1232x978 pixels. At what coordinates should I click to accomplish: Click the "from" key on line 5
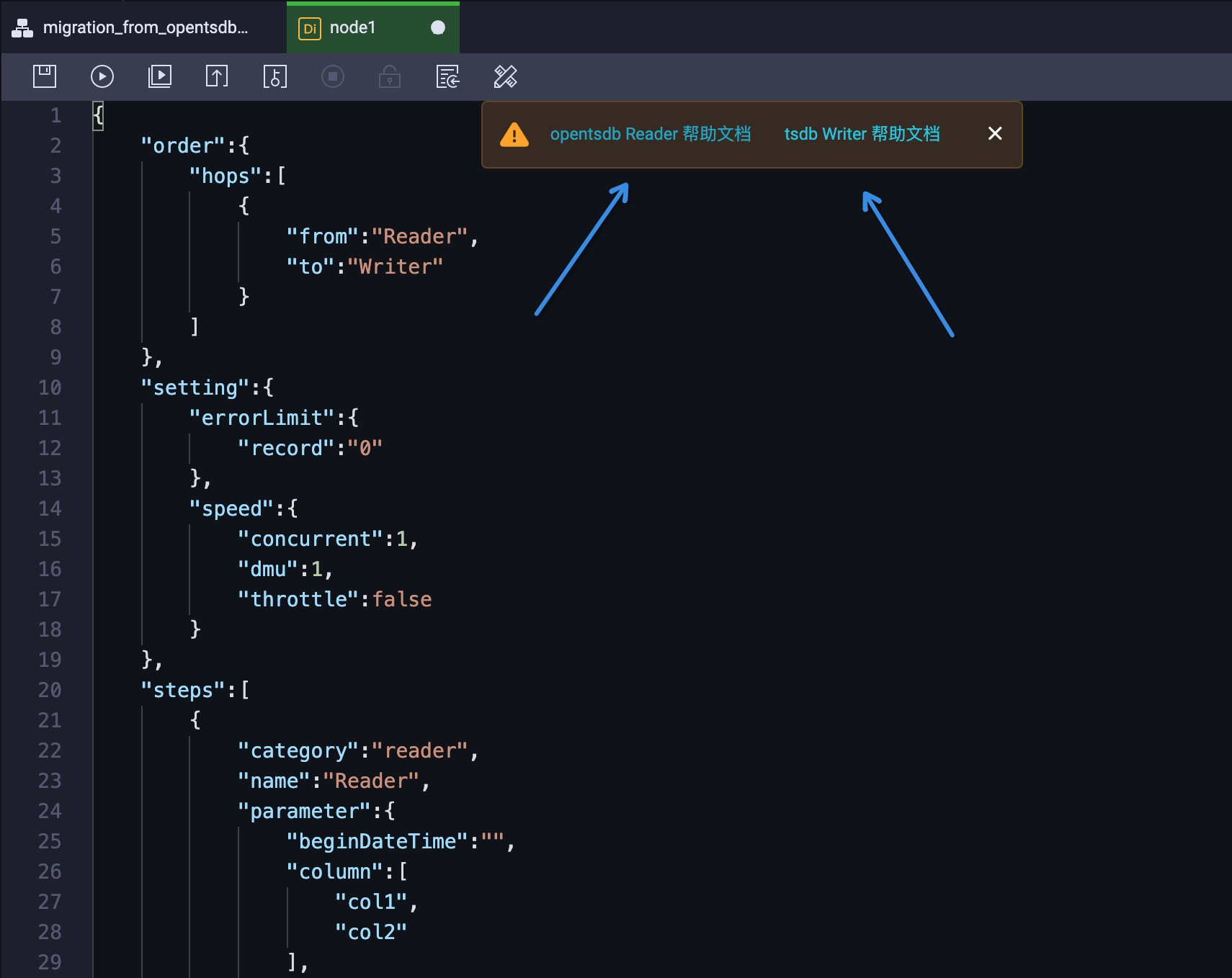coord(323,236)
